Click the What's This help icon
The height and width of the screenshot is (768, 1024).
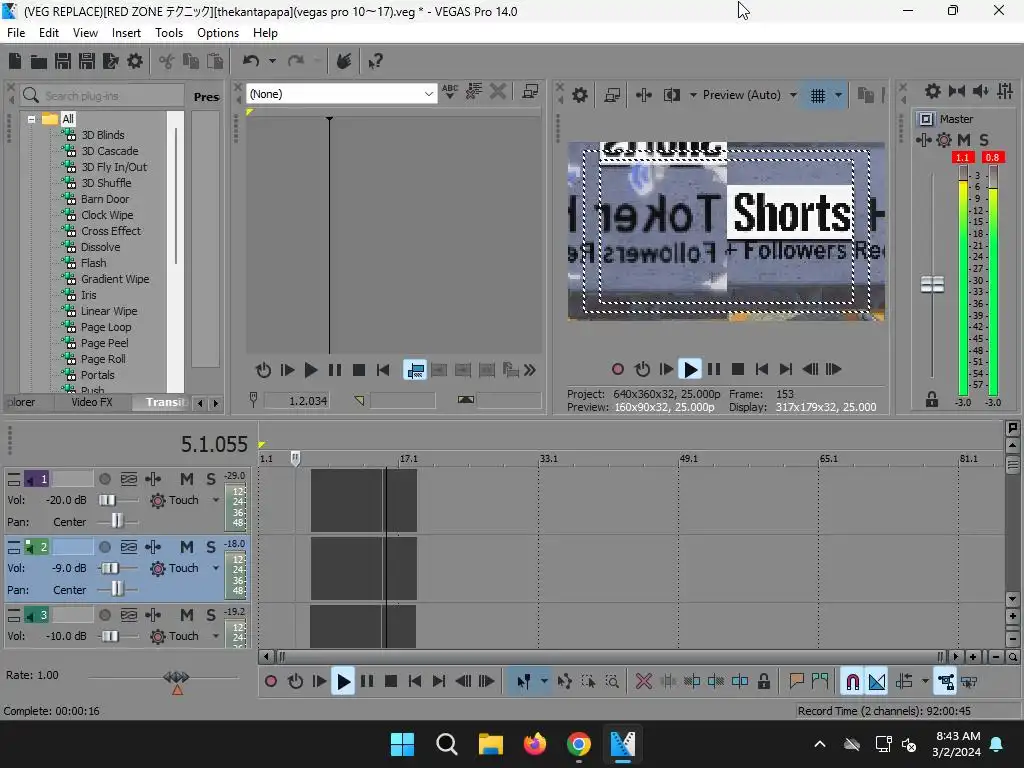click(x=375, y=61)
